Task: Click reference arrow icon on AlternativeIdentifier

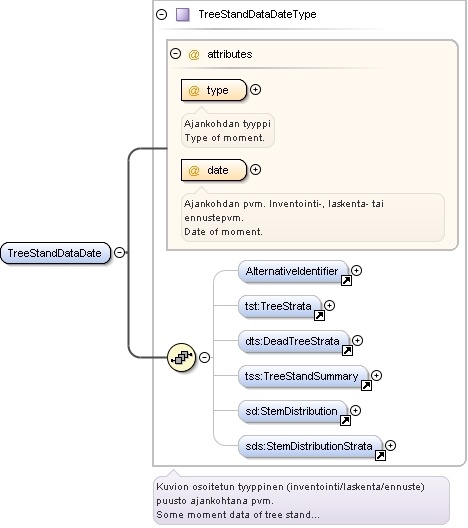Action: click(x=346, y=280)
